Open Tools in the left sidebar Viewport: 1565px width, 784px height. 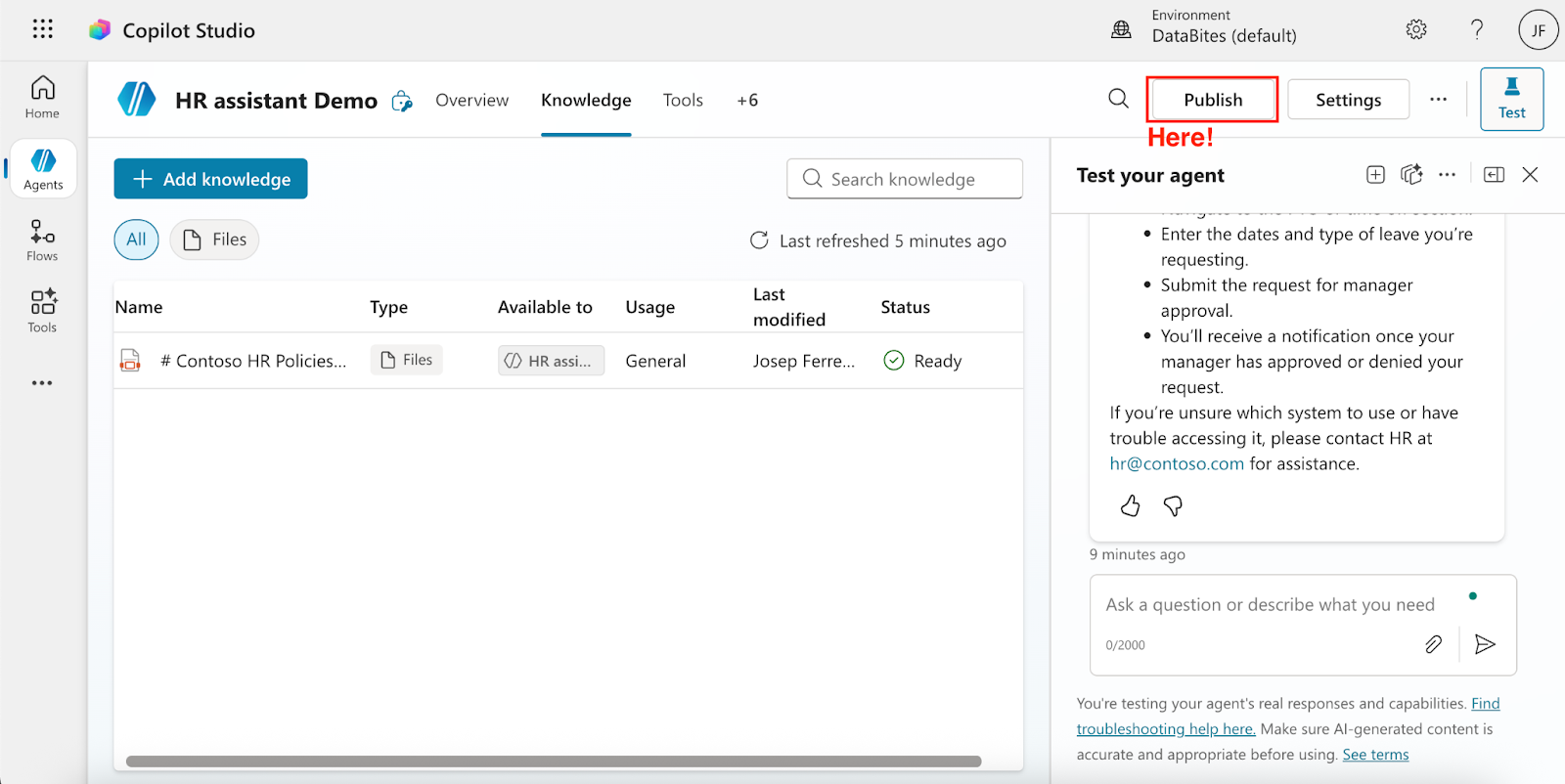pyautogui.click(x=42, y=312)
